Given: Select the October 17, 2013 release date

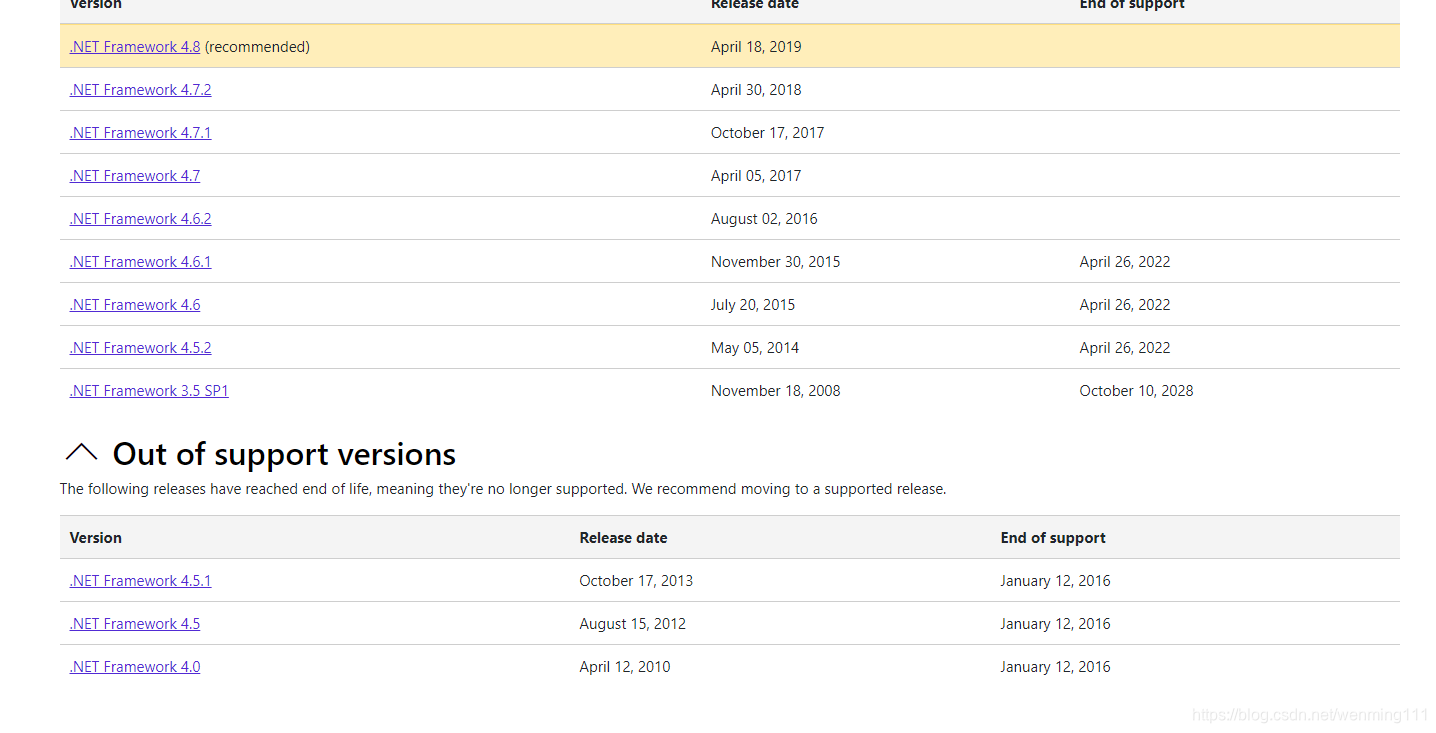Looking at the screenshot, I should (x=636, y=581).
